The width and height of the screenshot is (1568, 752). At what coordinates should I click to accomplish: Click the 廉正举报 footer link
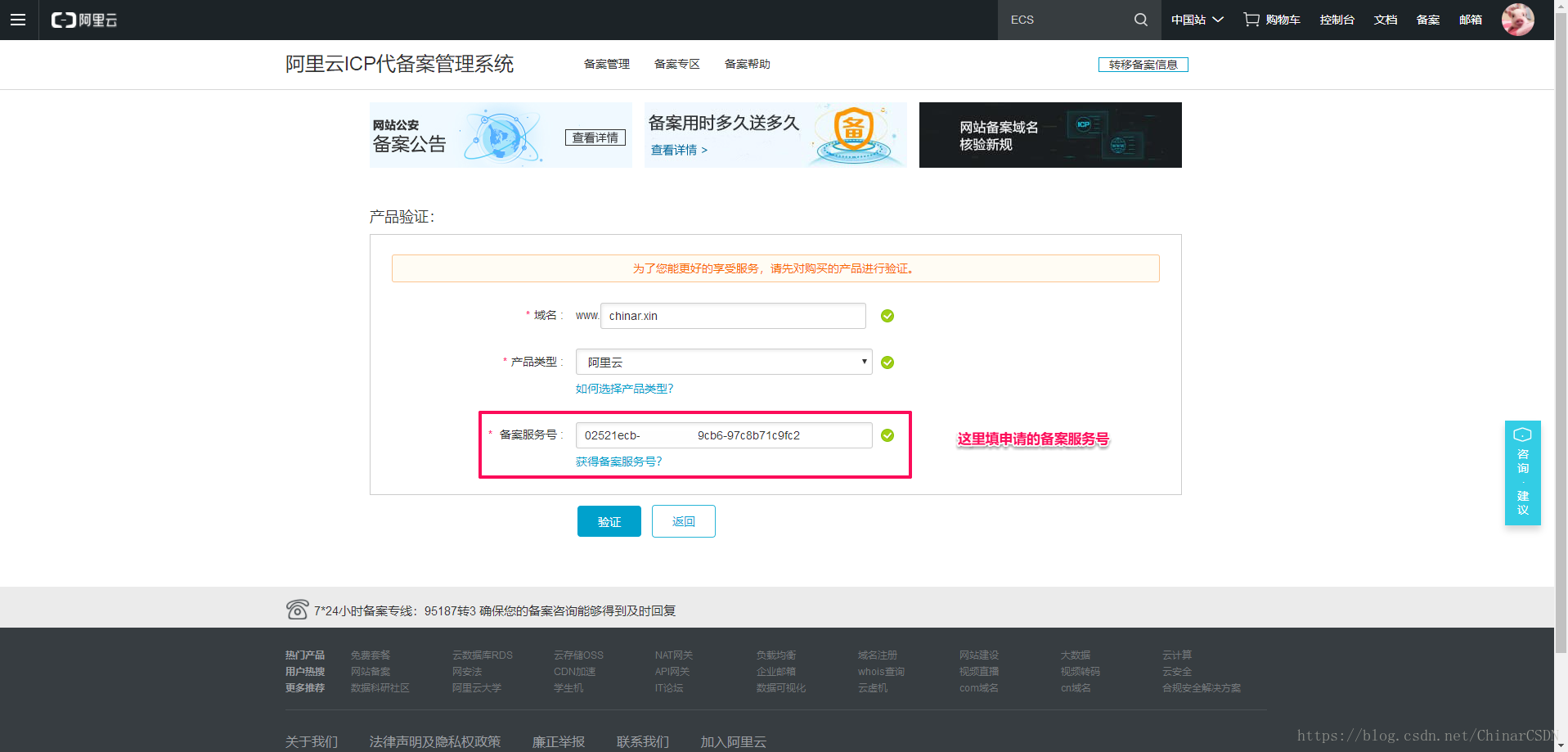point(559,741)
